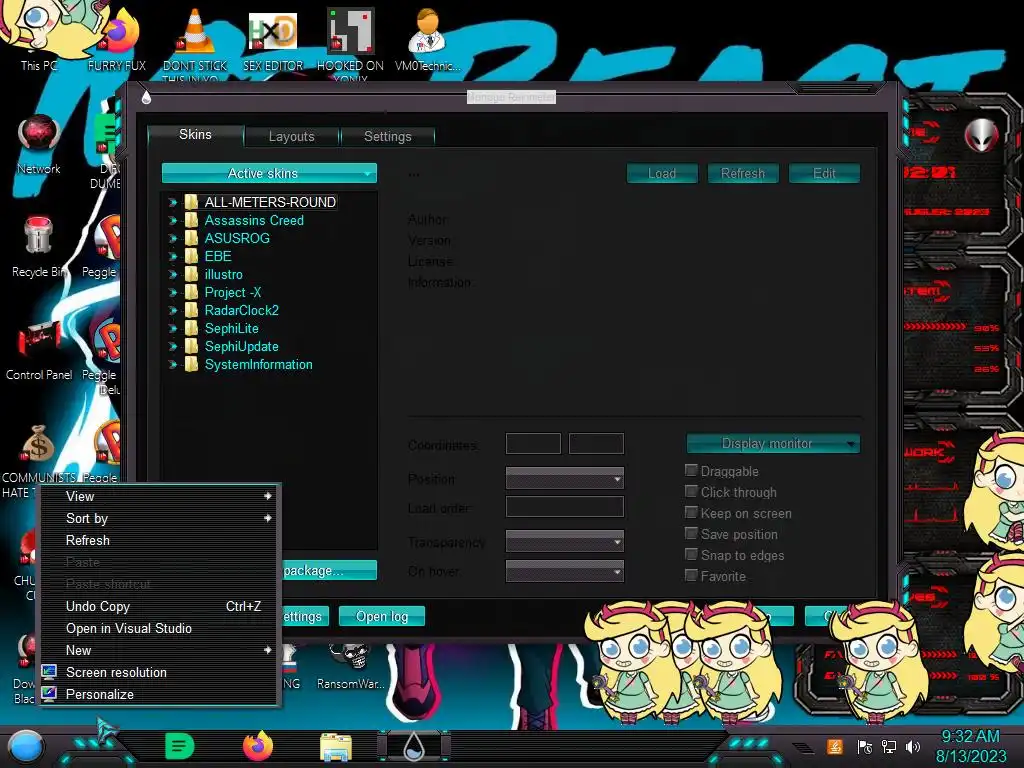Screen dimensions: 1024x768
Task: Choose Personalize in the context menu
Action: click(x=161, y=694)
